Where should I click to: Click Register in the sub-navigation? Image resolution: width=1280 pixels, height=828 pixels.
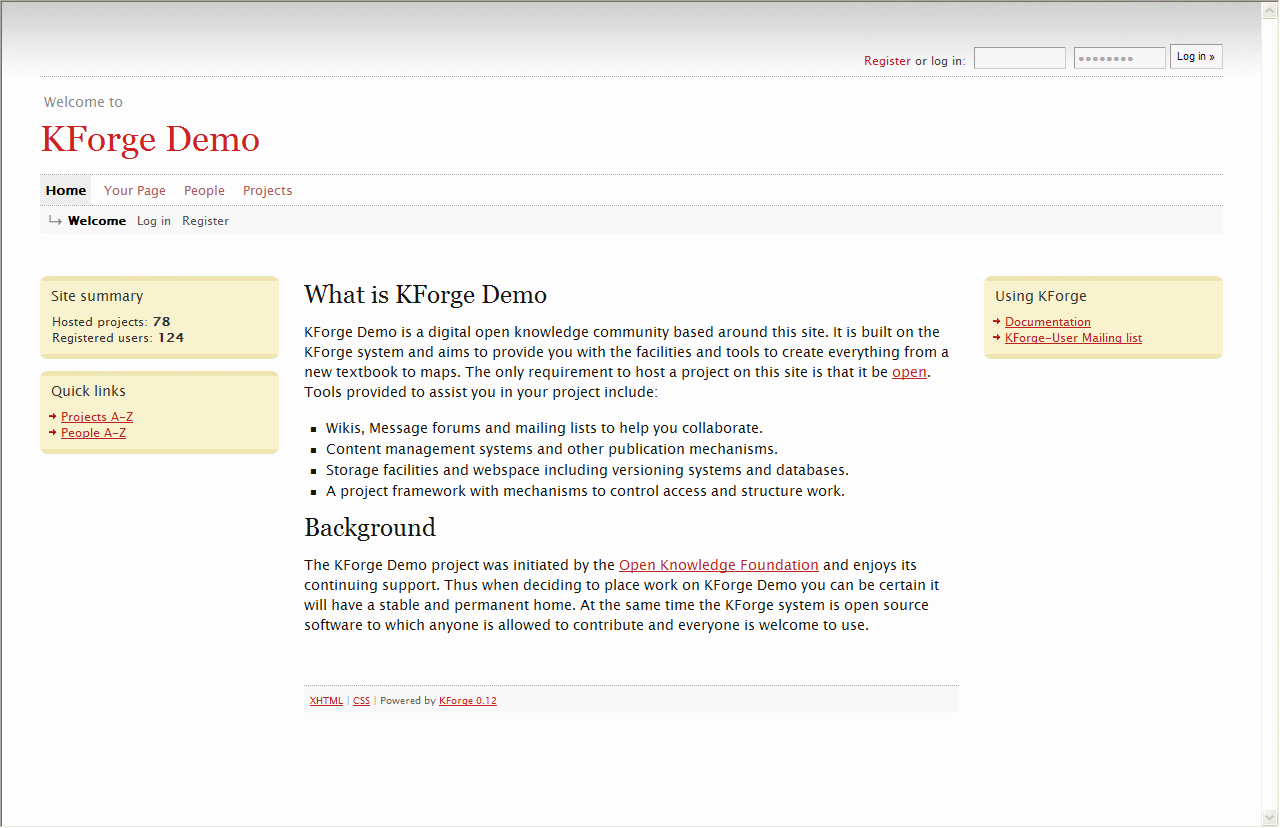coord(205,221)
